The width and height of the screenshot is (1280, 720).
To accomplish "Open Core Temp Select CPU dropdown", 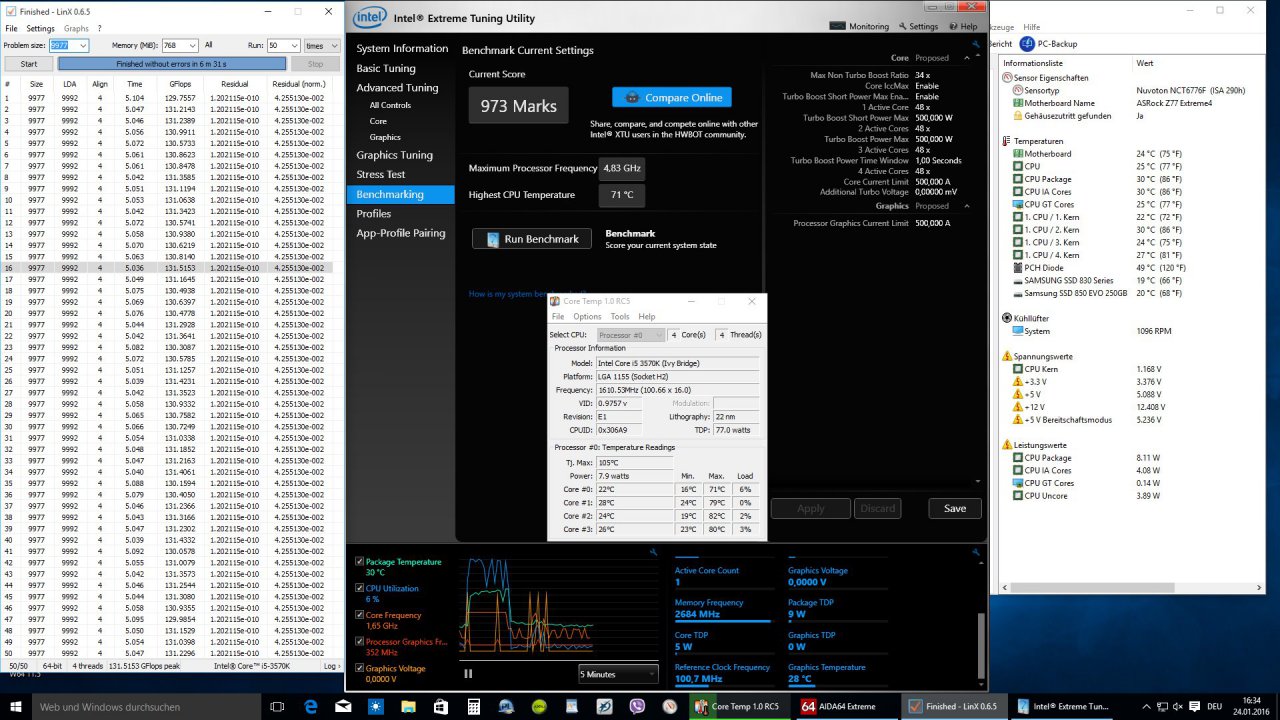I will [x=631, y=335].
